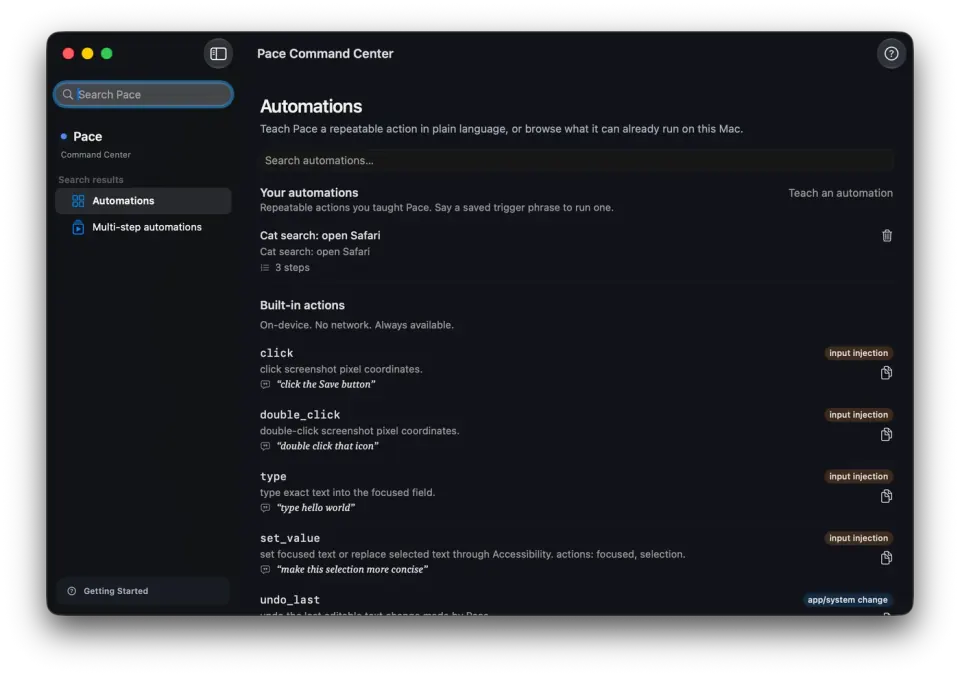Focus the Search Pace field
The height and width of the screenshot is (677, 960).
[x=143, y=94]
